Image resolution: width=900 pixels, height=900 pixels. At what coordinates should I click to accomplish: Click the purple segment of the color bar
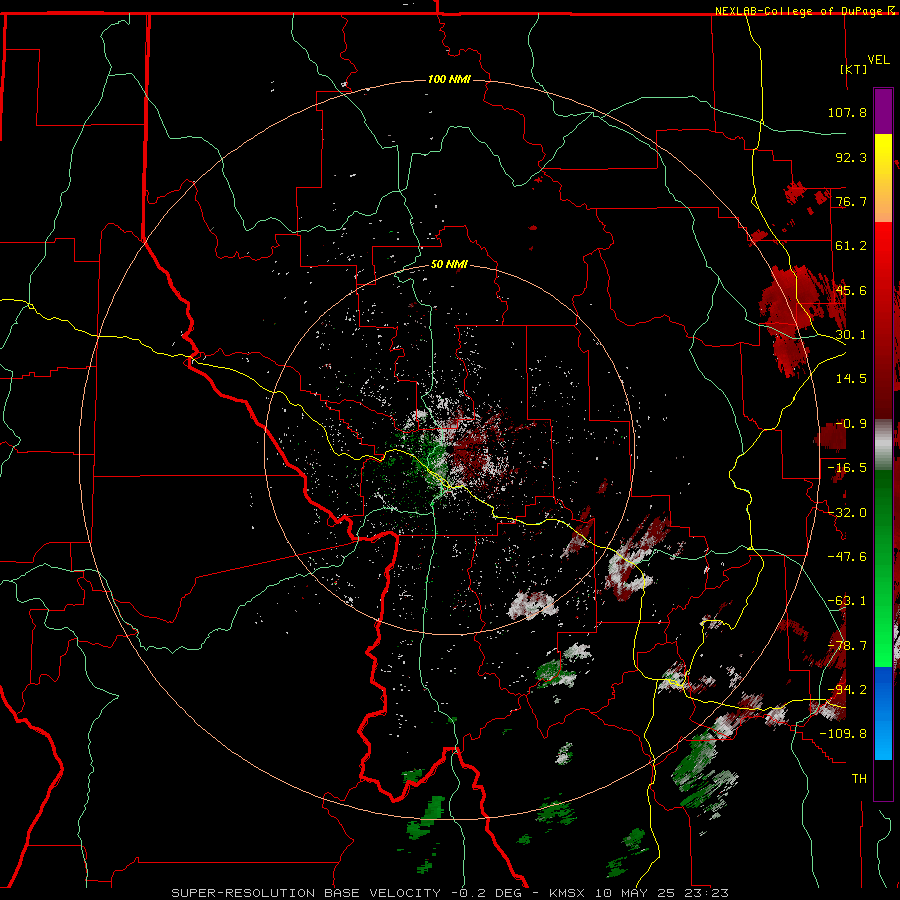[x=883, y=111]
